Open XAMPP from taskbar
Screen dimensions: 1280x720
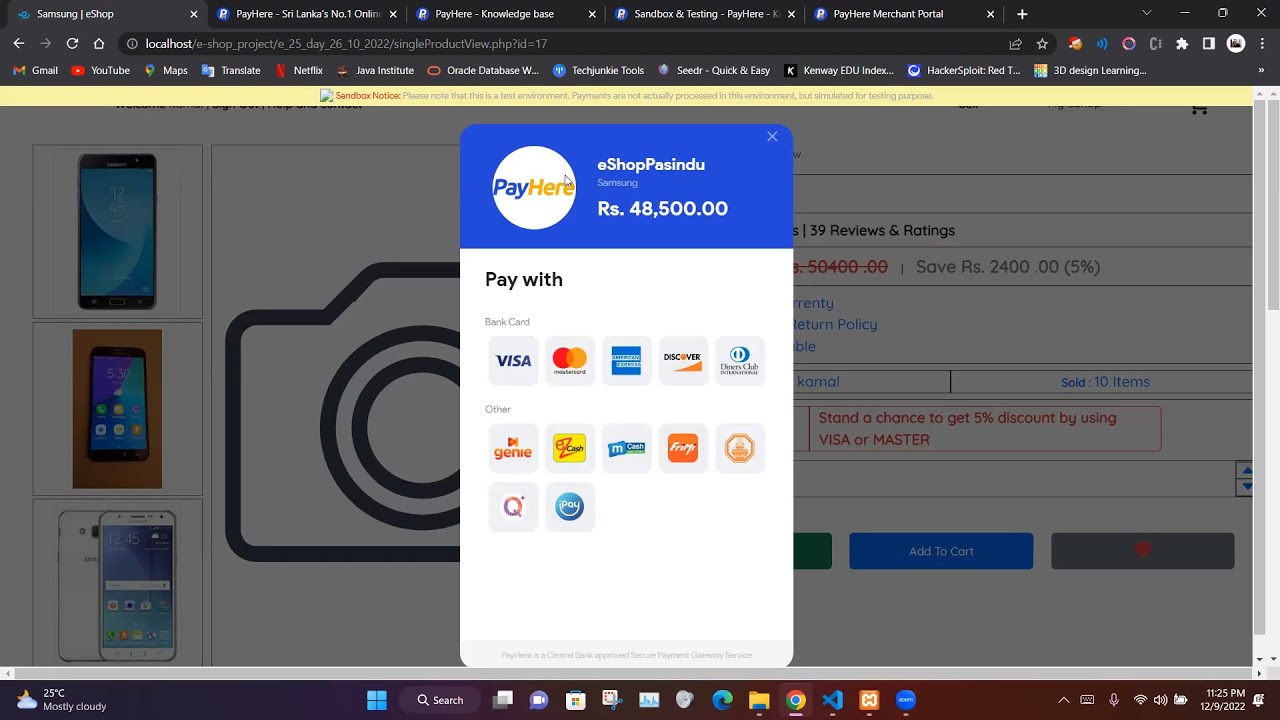click(x=869, y=700)
